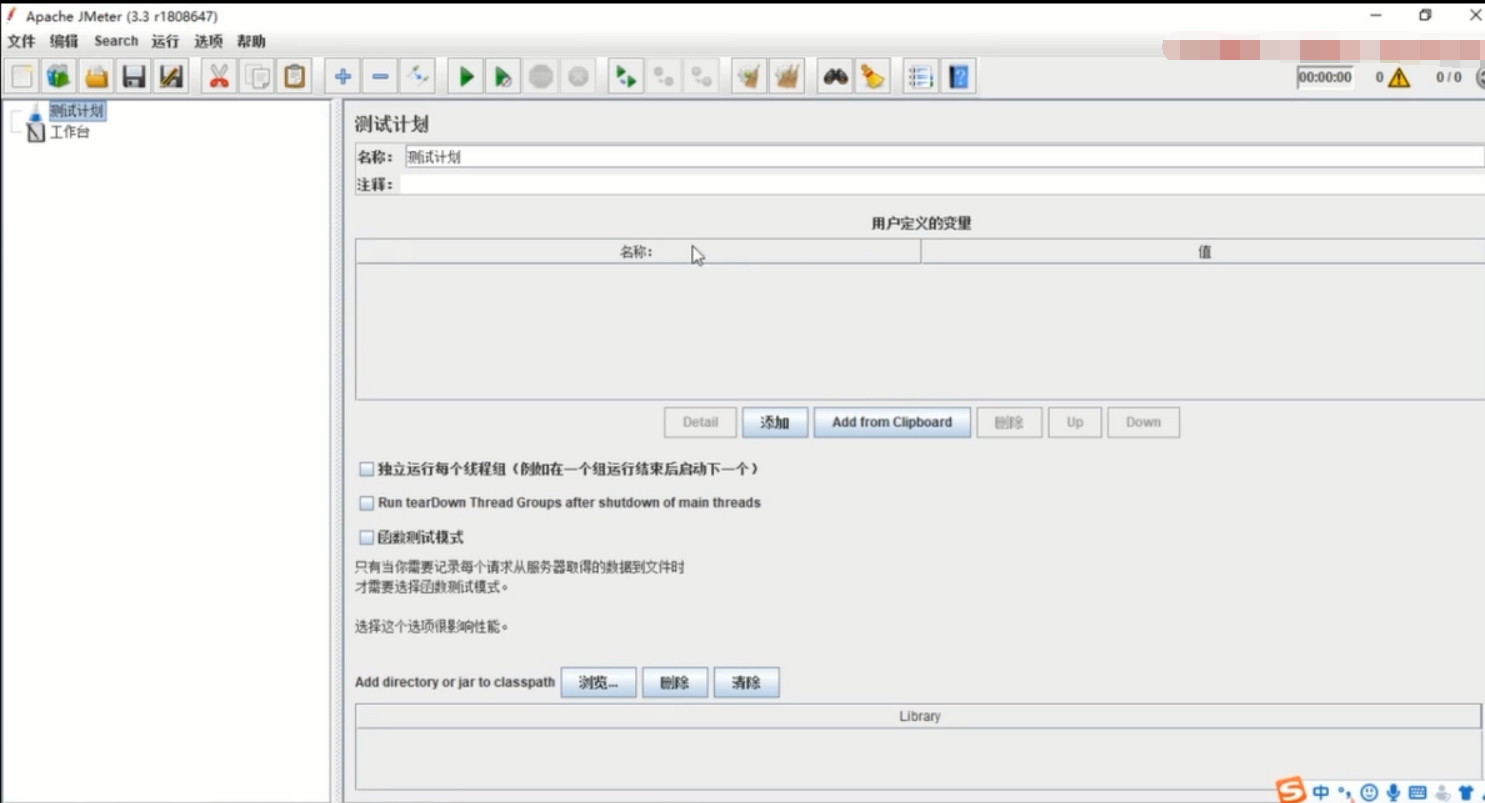Toggle Run tearDown Thread Groups checkbox
This screenshot has width=1485, height=803.
(367, 503)
